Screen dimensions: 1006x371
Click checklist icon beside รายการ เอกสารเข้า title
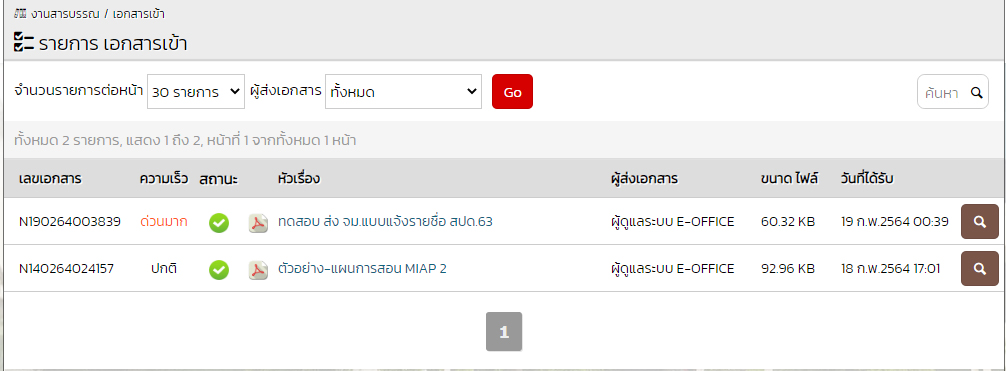24,43
